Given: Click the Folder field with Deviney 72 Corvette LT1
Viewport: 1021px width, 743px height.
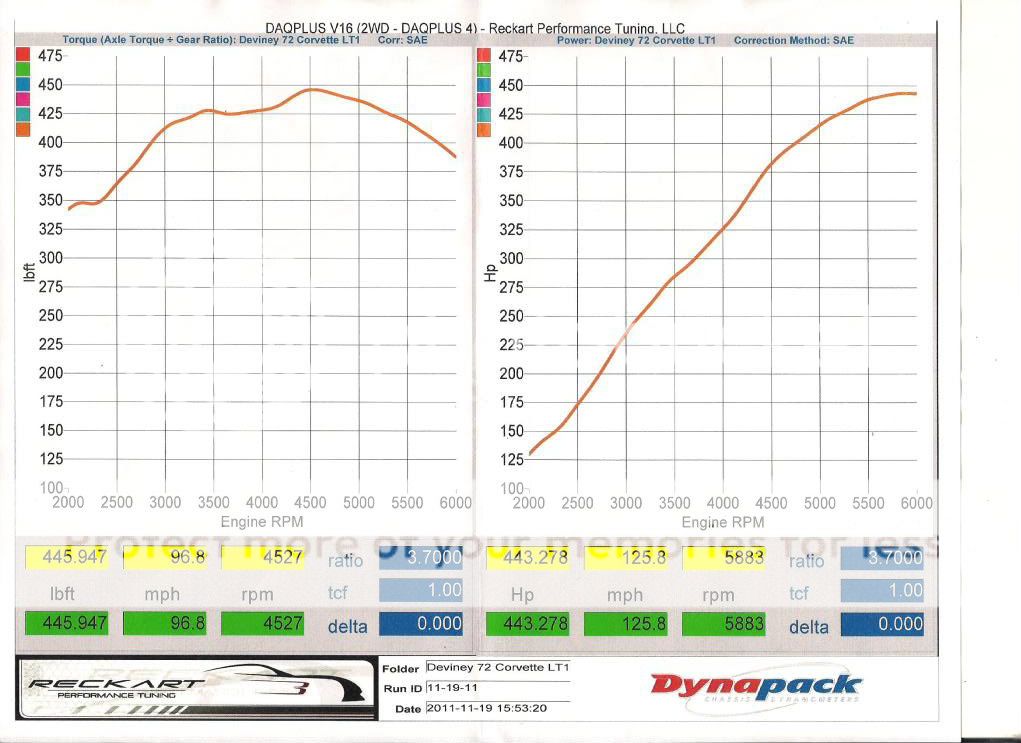Looking at the screenshot, I should tap(497, 667).
